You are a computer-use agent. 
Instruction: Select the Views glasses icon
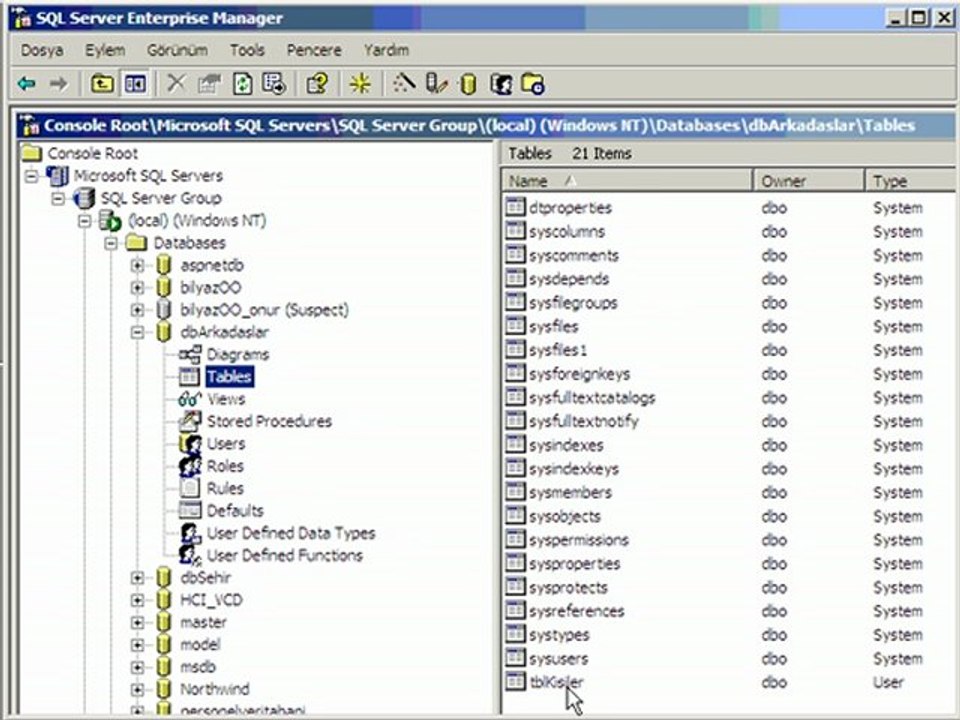pos(190,399)
